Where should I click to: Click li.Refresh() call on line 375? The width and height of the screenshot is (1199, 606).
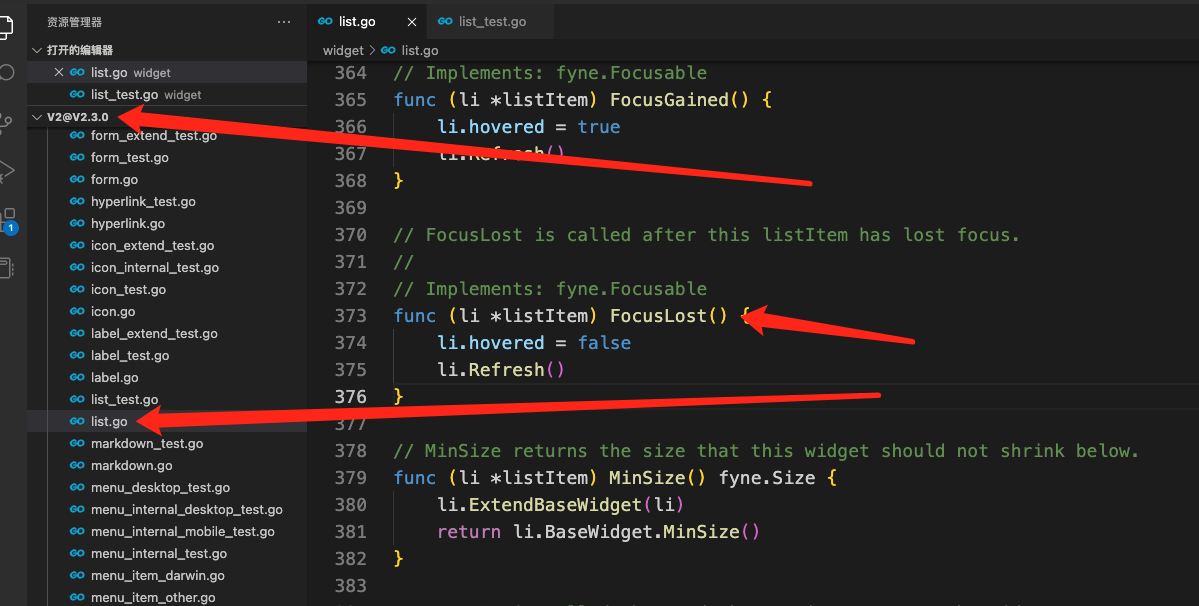click(x=501, y=370)
